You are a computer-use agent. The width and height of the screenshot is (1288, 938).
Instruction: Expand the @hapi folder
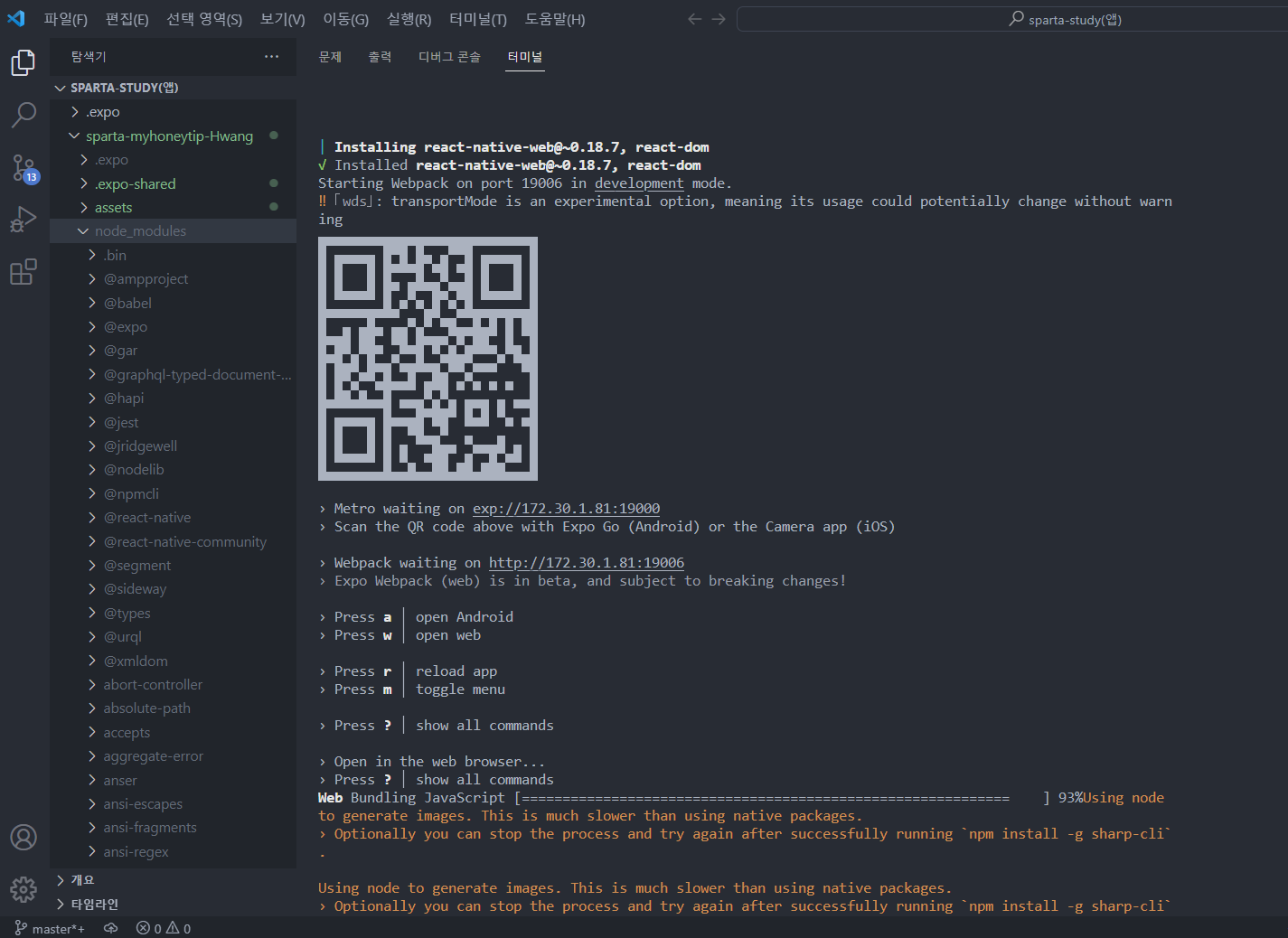point(173,399)
